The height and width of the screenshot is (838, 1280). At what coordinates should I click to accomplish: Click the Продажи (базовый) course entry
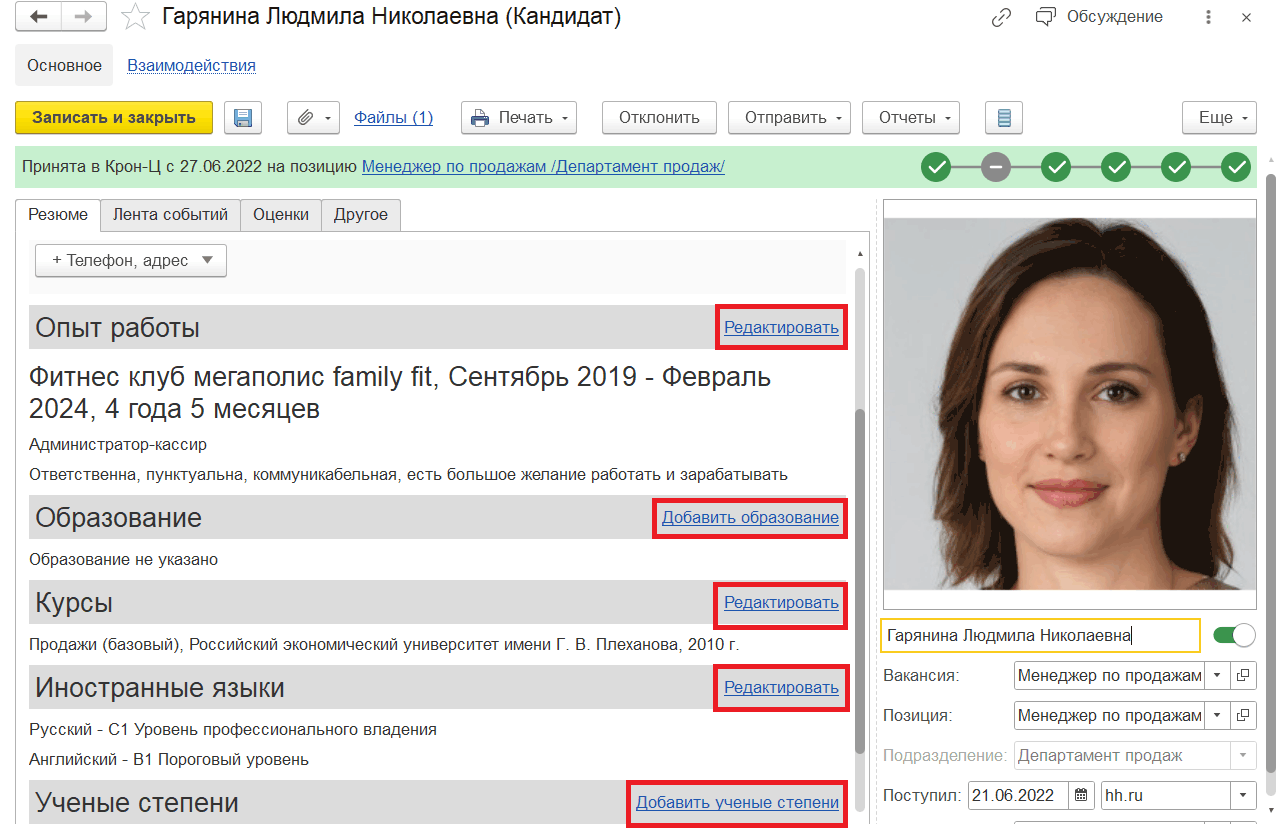click(x=384, y=644)
